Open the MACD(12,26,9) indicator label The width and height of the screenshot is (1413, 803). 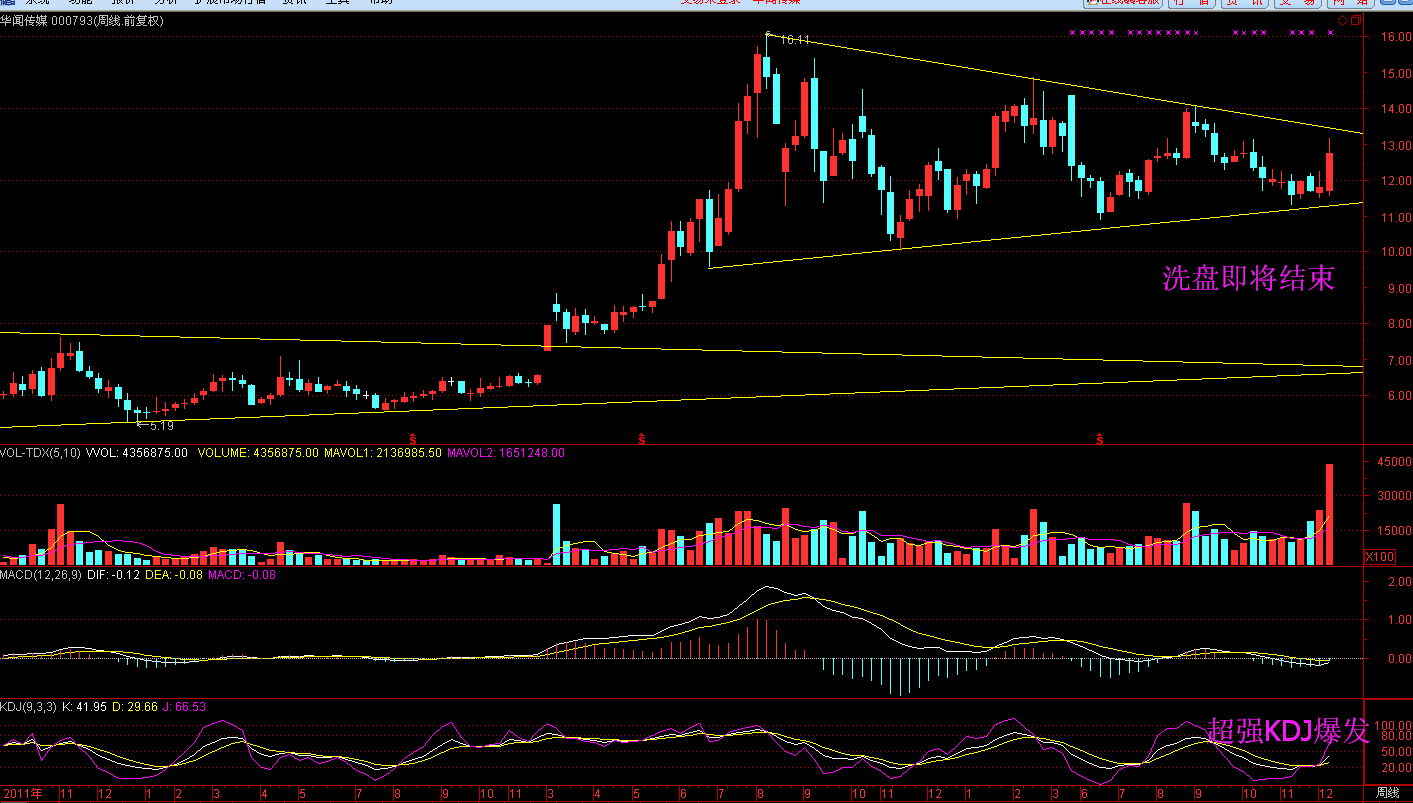[x=41, y=575]
